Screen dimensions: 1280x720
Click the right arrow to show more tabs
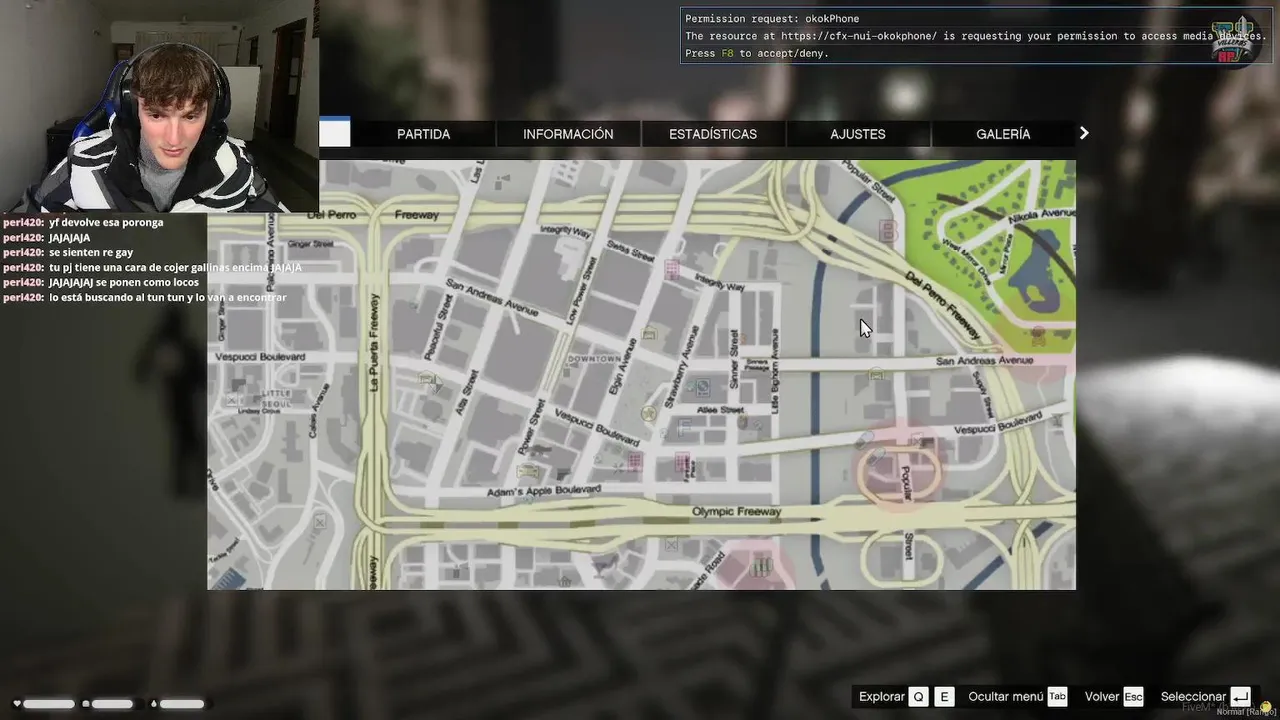[1084, 133]
